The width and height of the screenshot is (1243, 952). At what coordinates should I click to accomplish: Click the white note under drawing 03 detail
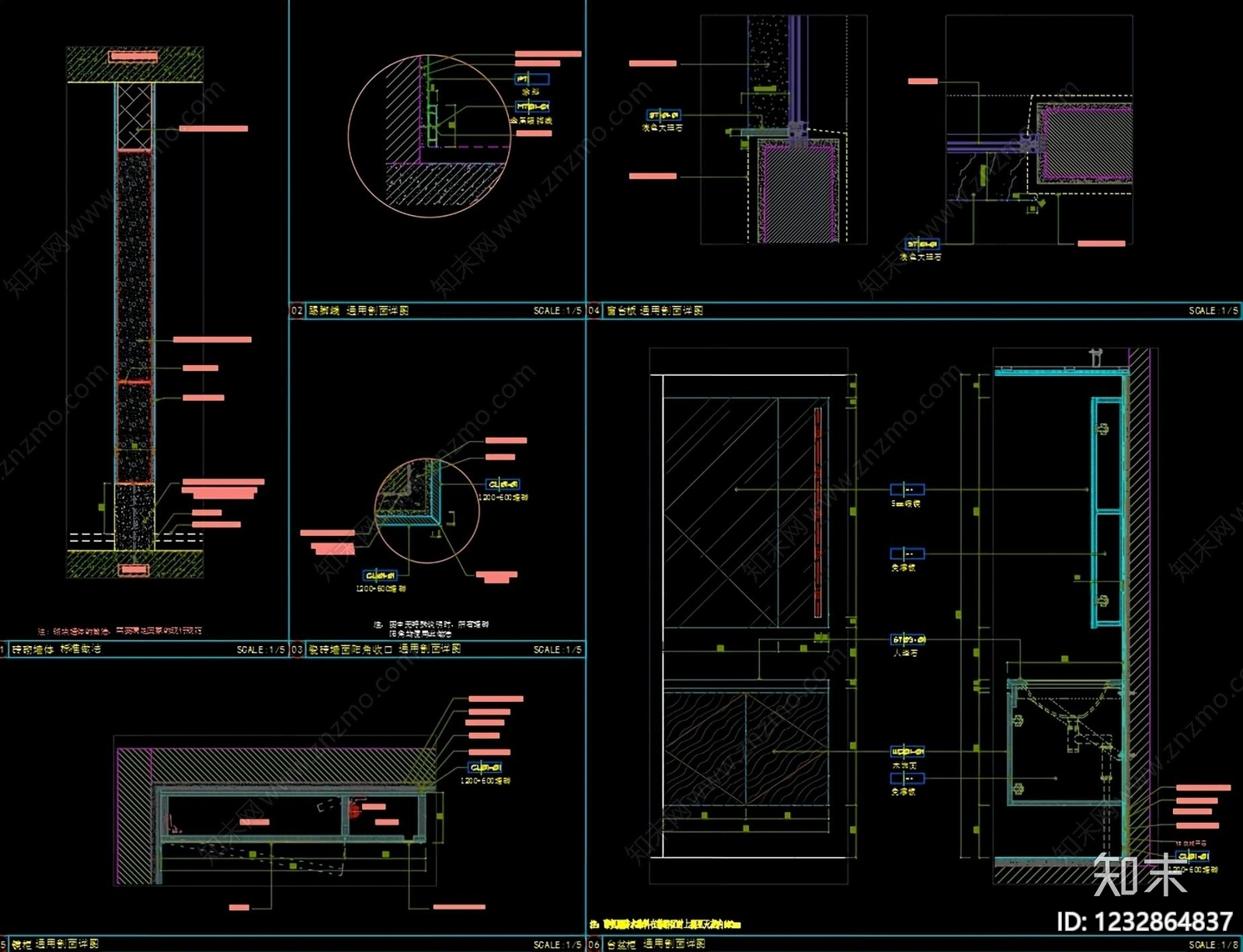coord(431,629)
